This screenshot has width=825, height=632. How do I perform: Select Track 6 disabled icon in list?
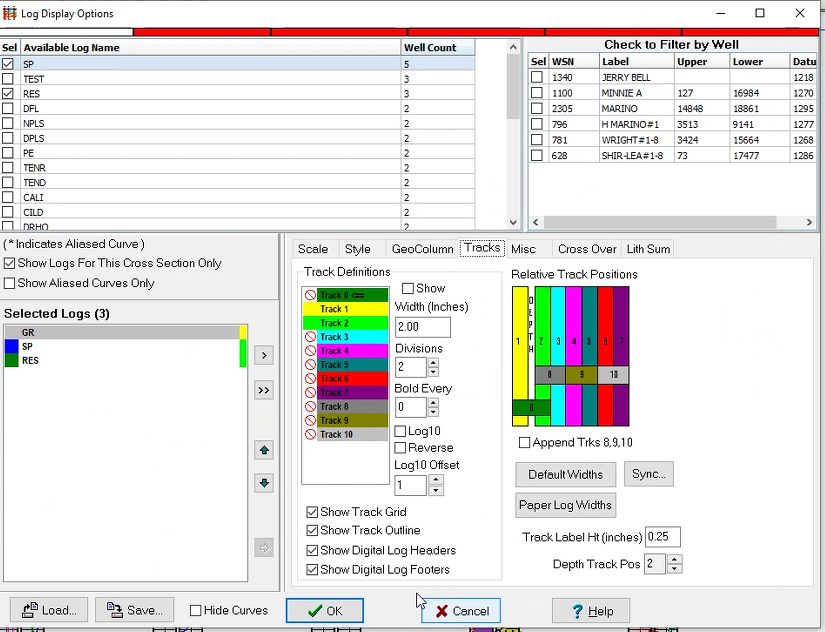[310, 379]
